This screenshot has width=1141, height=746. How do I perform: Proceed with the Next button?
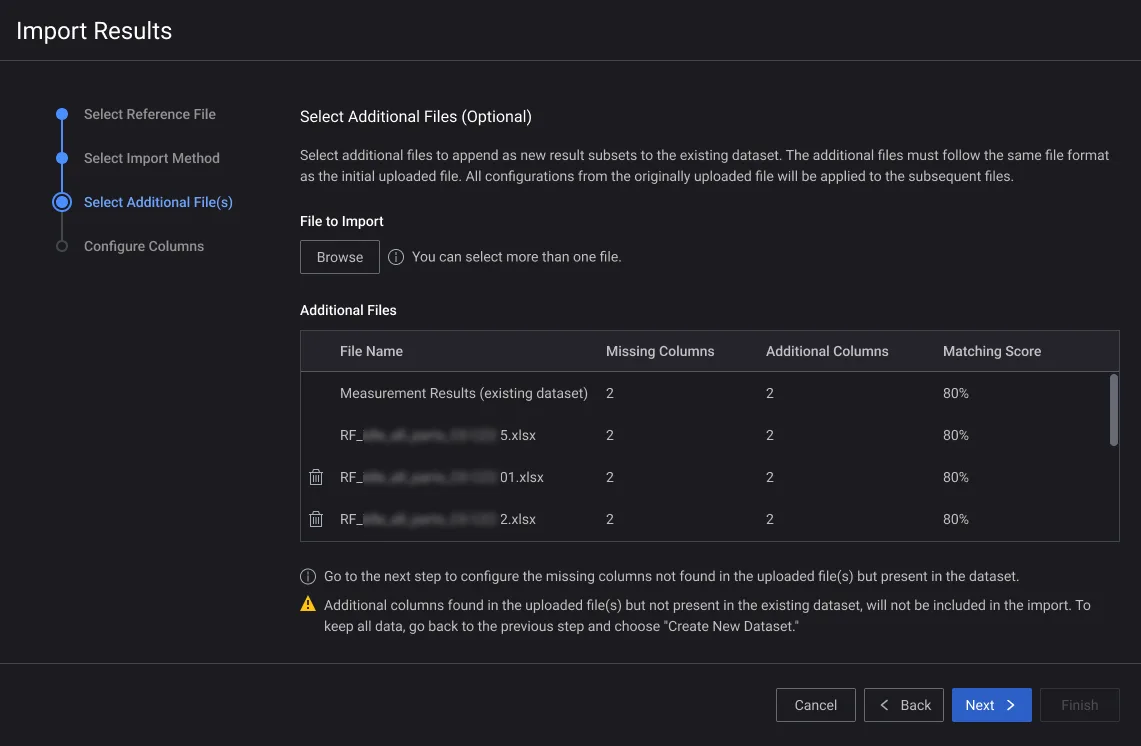click(991, 705)
